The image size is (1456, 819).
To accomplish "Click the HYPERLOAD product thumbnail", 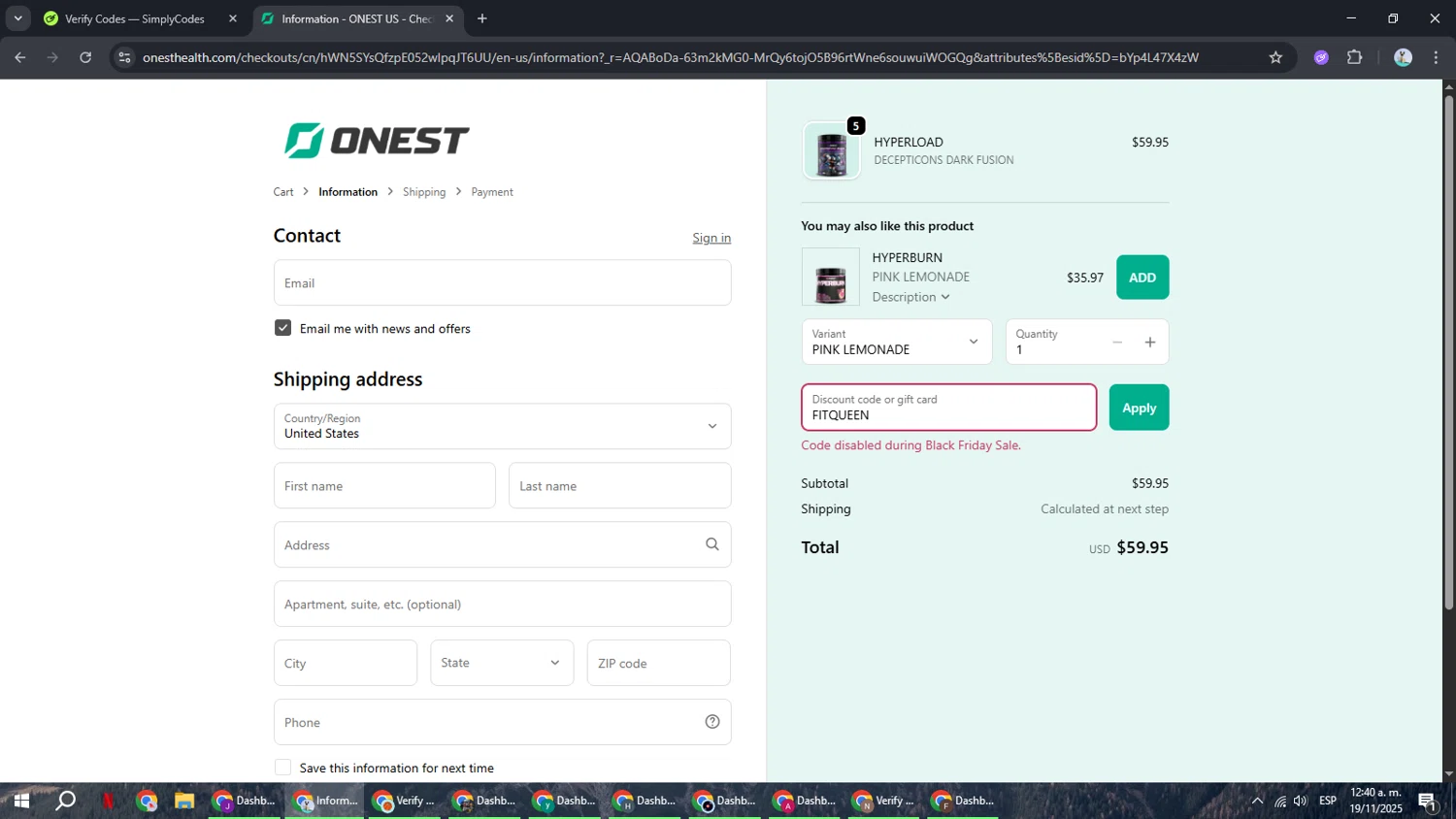I will 831,151.
